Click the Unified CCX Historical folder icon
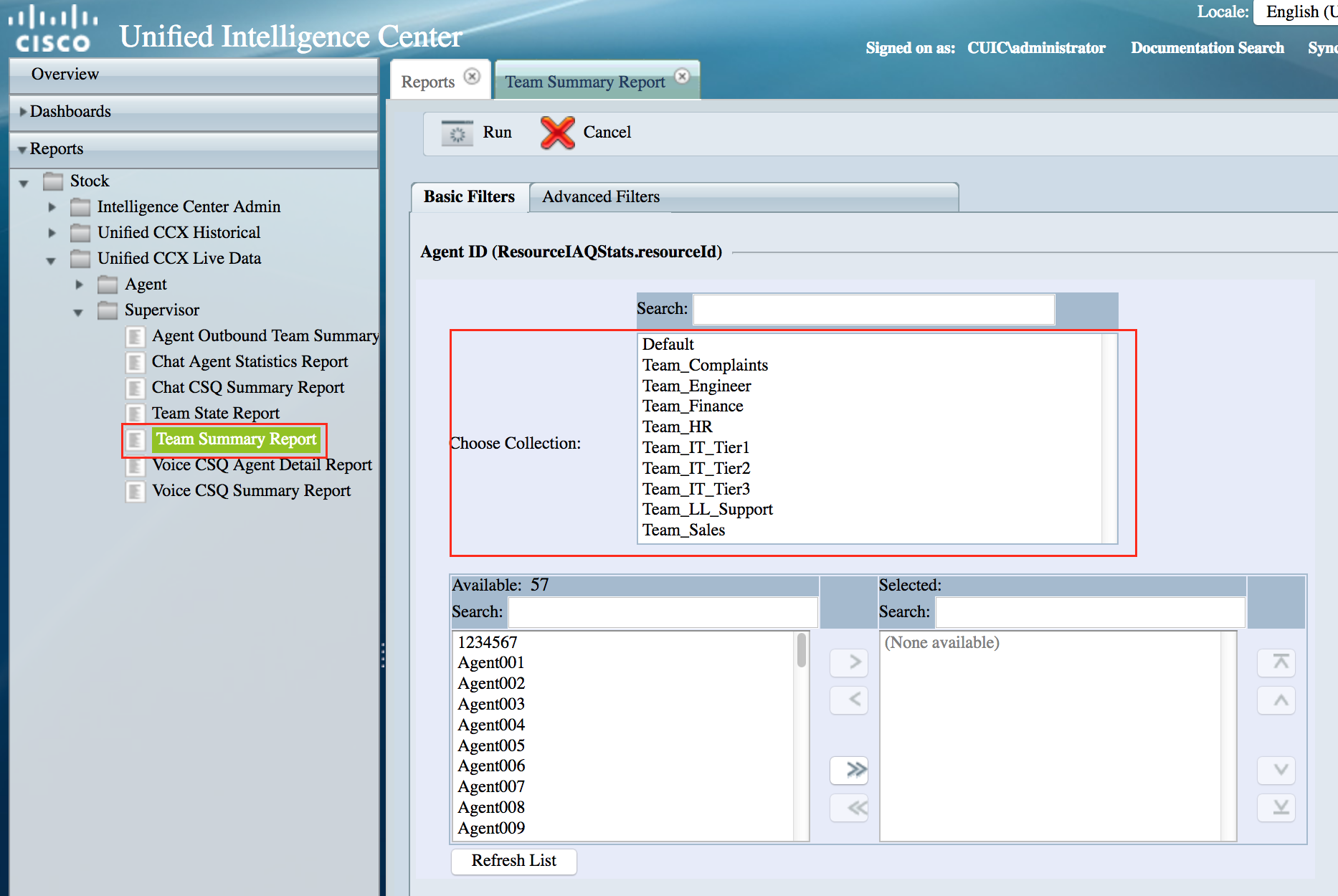1338x896 pixels. coord(80,233)
